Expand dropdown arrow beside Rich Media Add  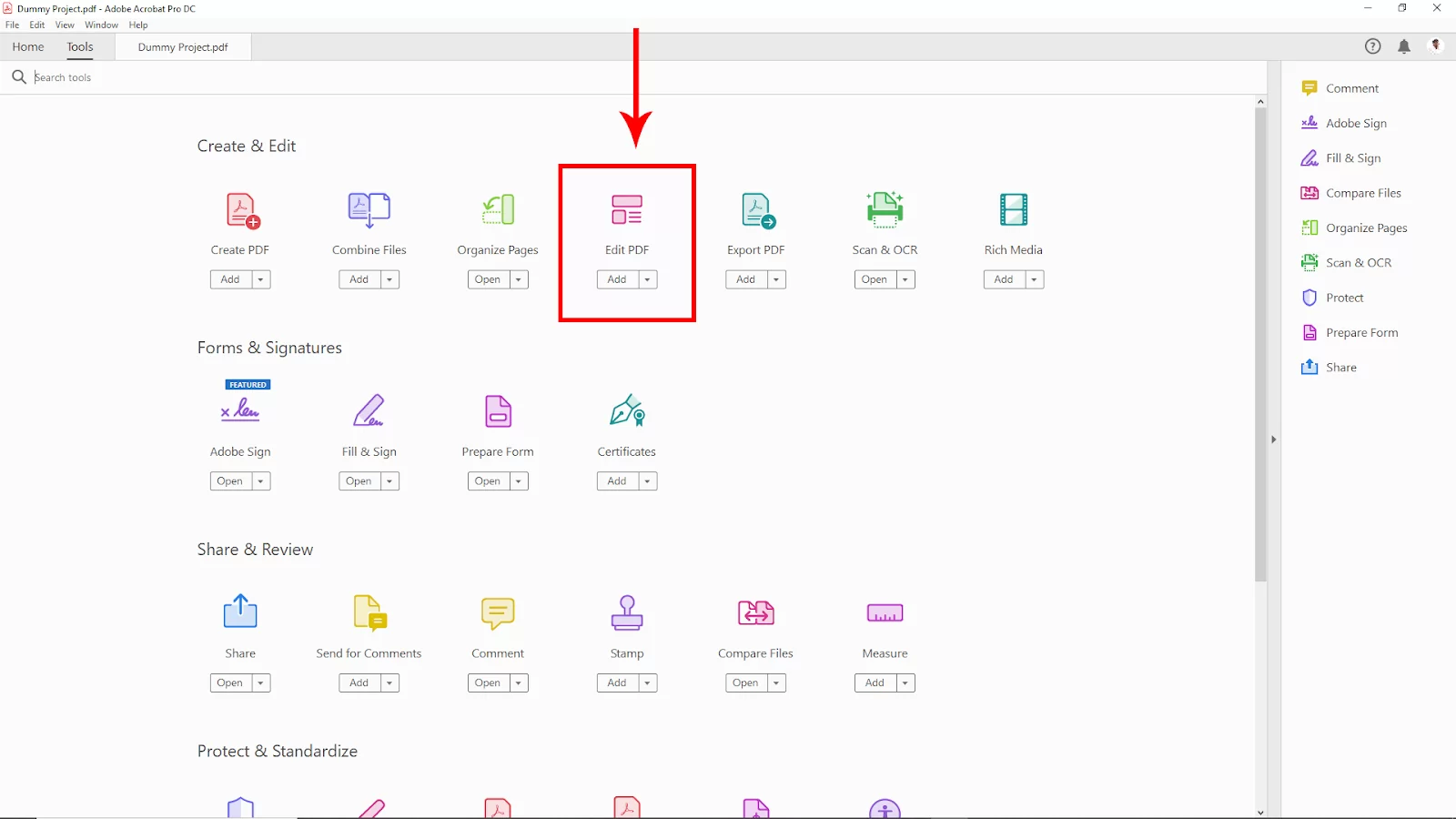tap(1034, 279)
